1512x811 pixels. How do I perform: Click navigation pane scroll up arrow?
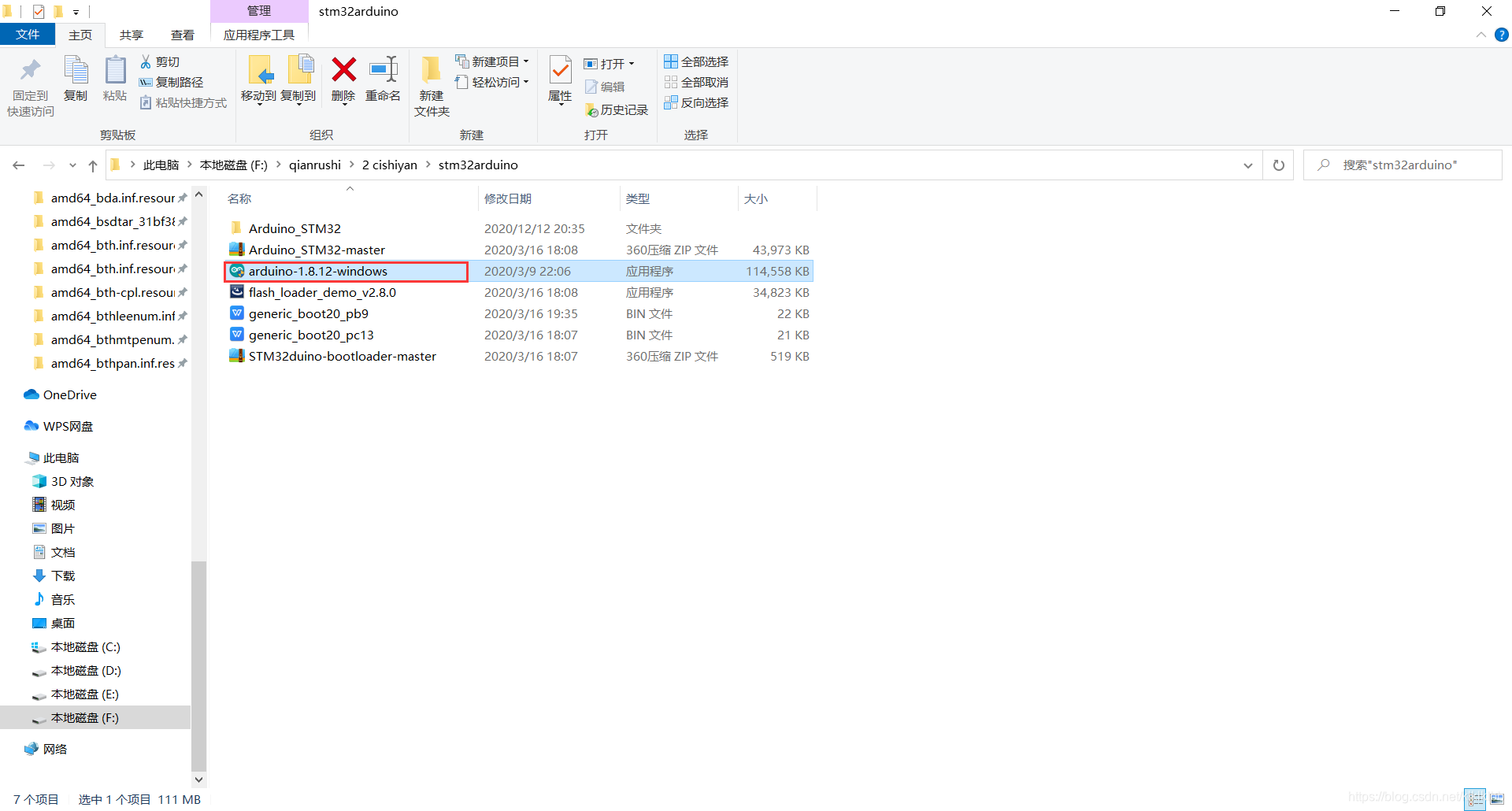point(198,194)
